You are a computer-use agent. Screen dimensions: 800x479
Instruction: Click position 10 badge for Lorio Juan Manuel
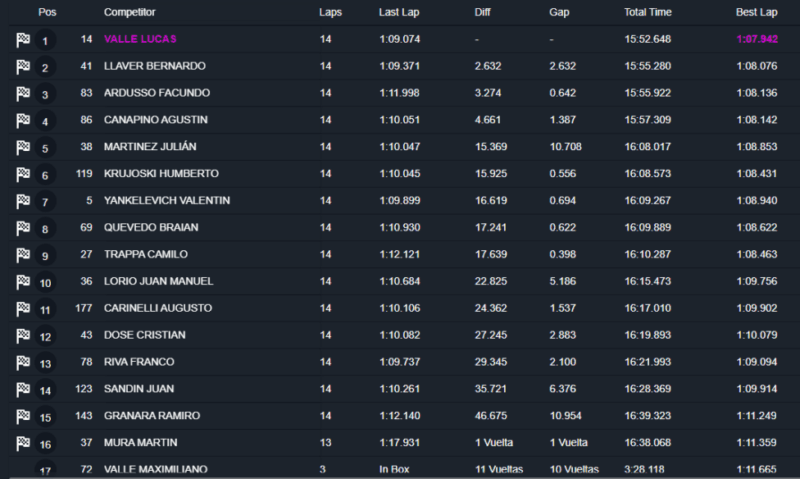point(45,283)
